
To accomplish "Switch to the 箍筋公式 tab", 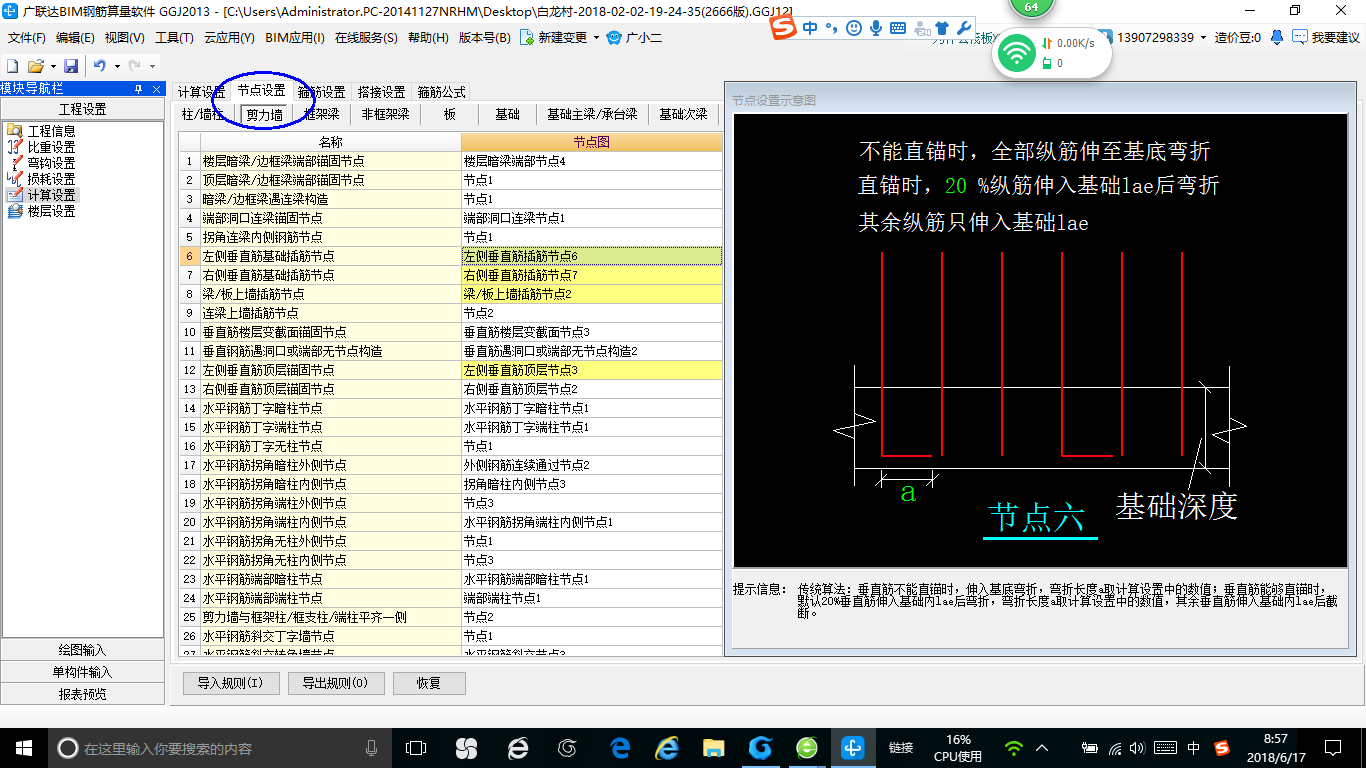I will [441, 92].
